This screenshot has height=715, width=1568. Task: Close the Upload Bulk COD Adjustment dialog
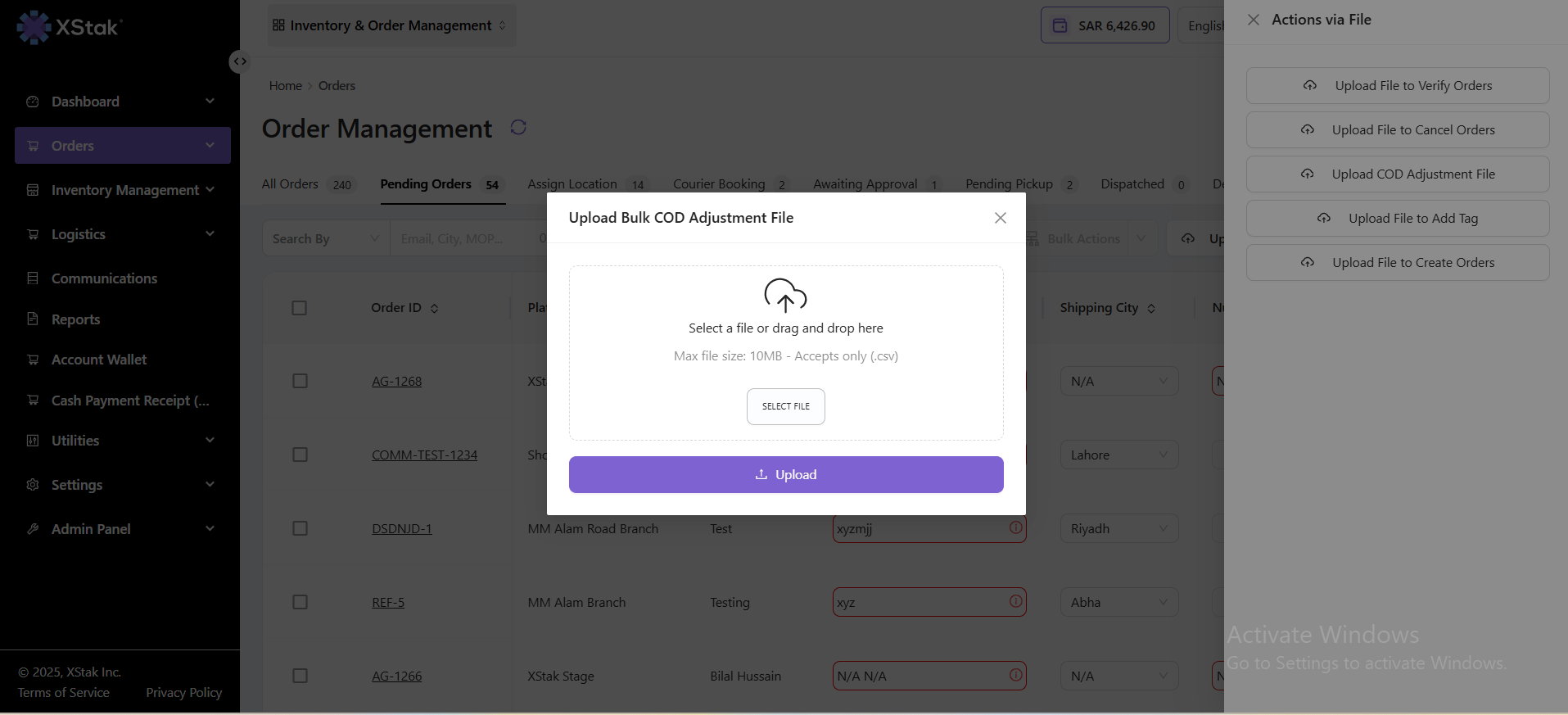(1000, 218)
